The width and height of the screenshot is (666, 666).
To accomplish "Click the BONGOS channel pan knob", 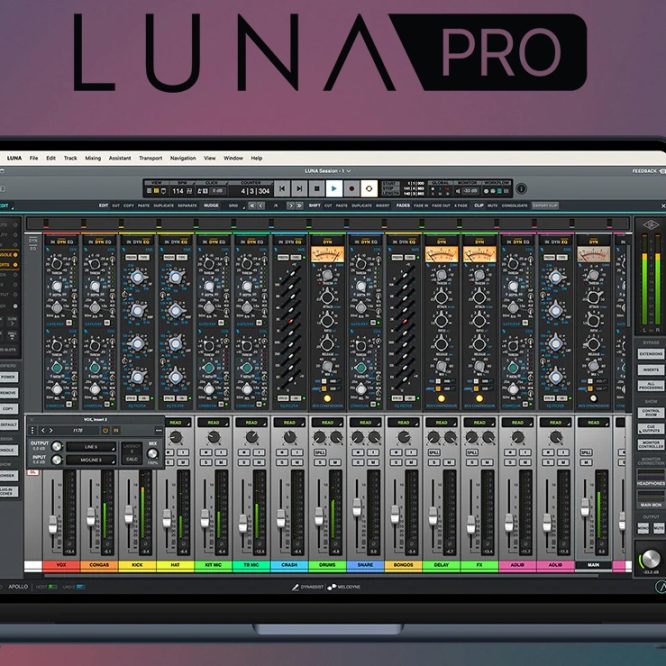I will click(404, 437).
